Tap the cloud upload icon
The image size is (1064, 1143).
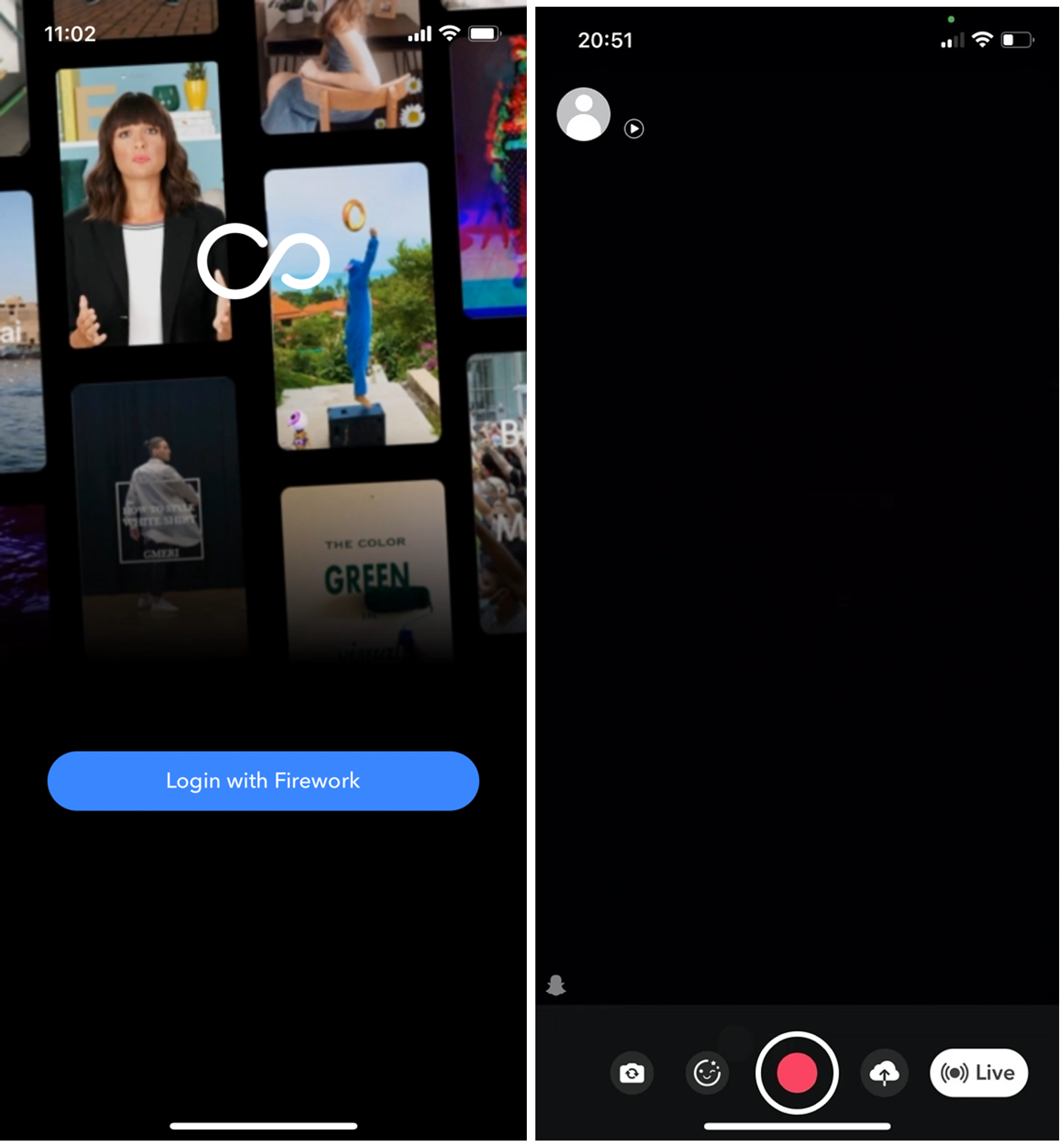pyautogui.click(x=884, y=1073)
